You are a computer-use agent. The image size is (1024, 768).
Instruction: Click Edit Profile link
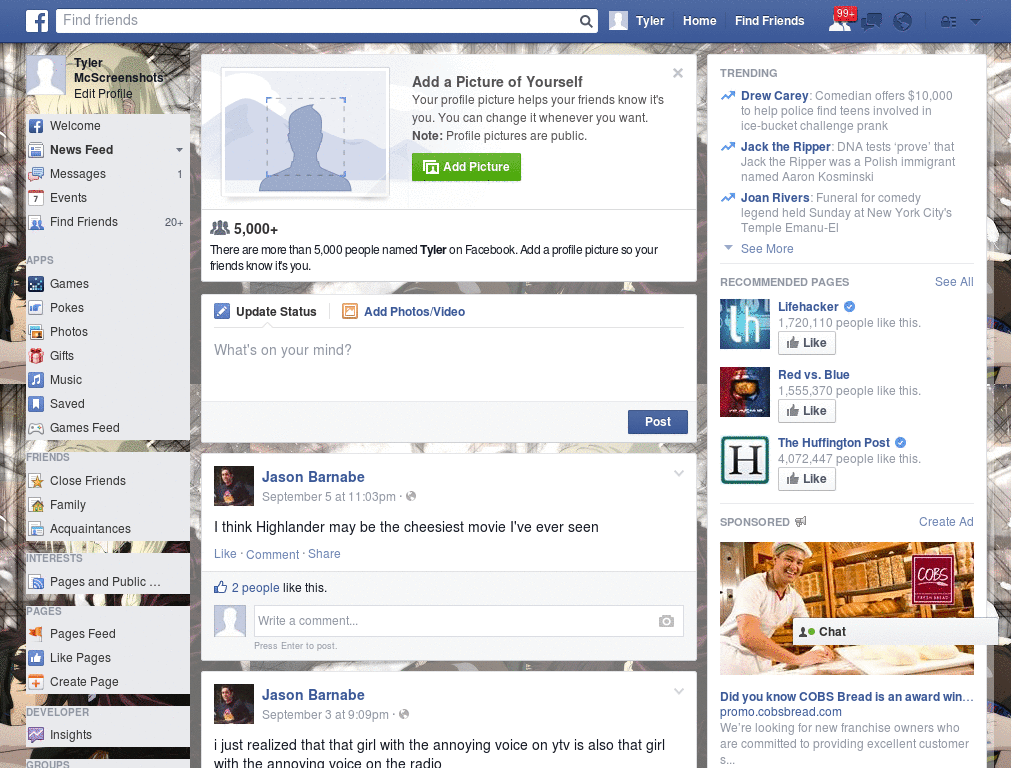[x=103, y=94]
